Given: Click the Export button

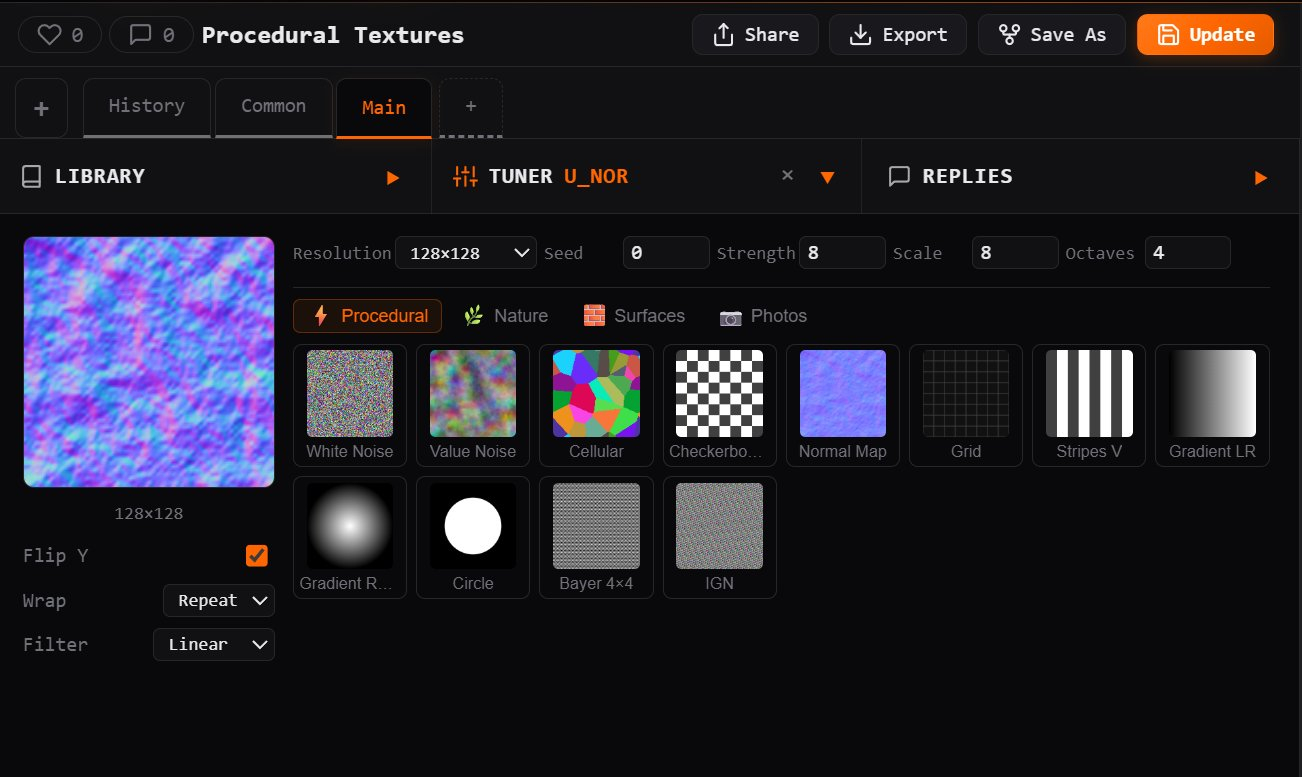Looking at the screenshot, I should [x=898, y=35].
